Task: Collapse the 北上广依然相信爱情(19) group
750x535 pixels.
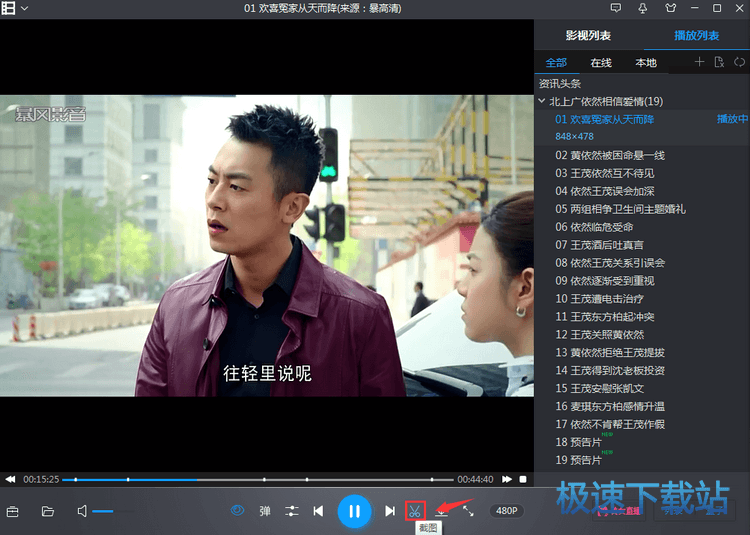Action: 542,101
